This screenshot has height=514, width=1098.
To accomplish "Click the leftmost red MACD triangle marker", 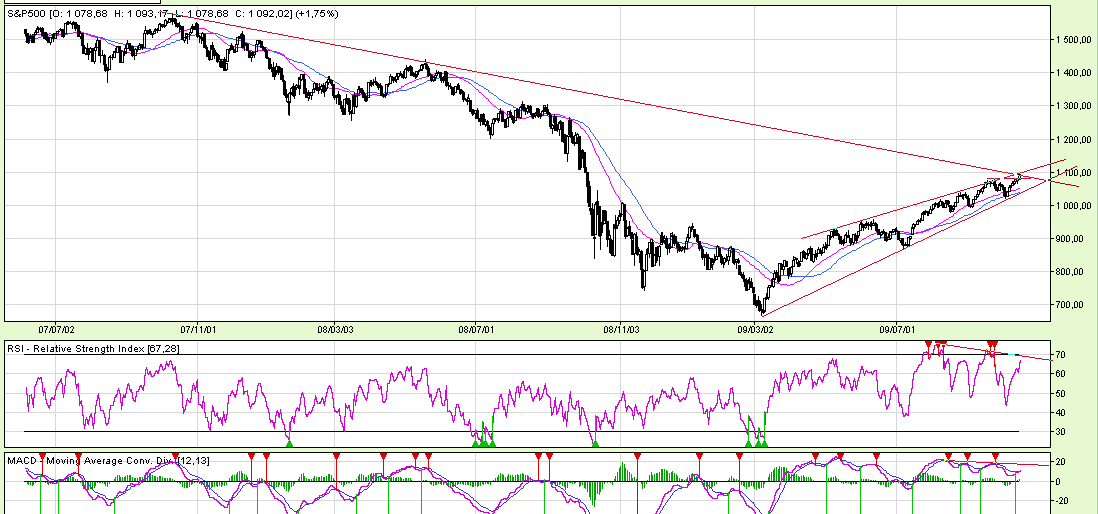I will point(42,457).
